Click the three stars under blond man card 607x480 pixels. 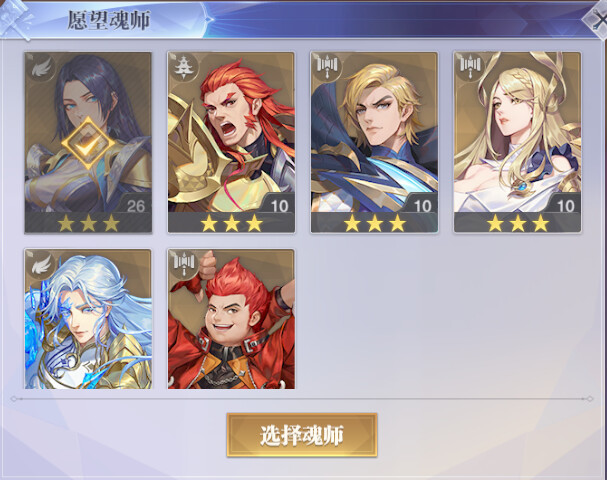374,223
